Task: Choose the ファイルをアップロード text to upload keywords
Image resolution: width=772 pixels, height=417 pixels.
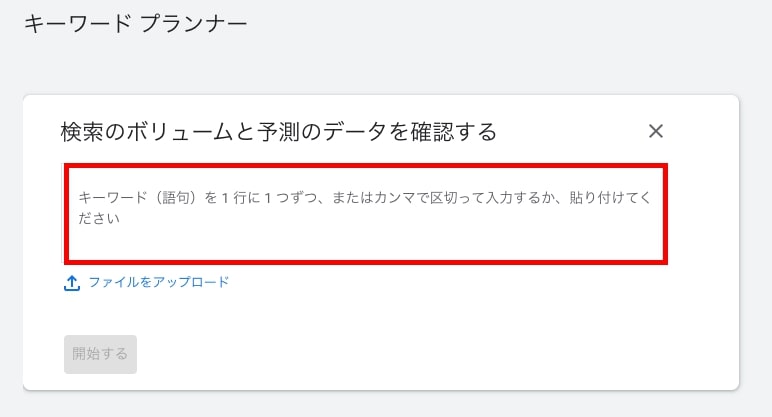Action: [159, 282]
